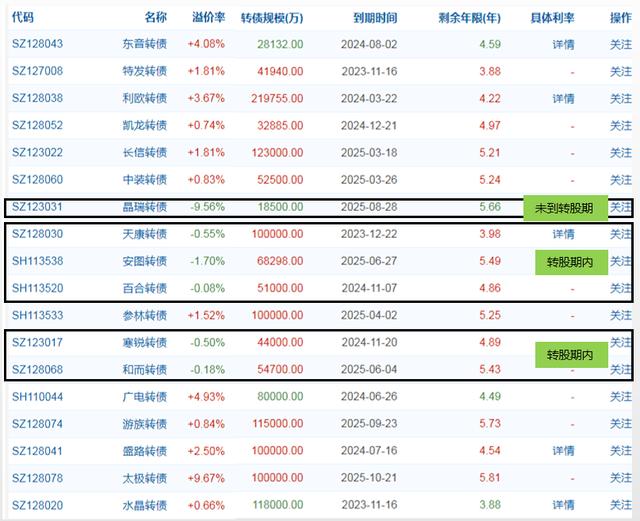Click 关注 in 广电转债 row
Image resolution: width=640 pixels, height=521 pixels.
[621, 396]
